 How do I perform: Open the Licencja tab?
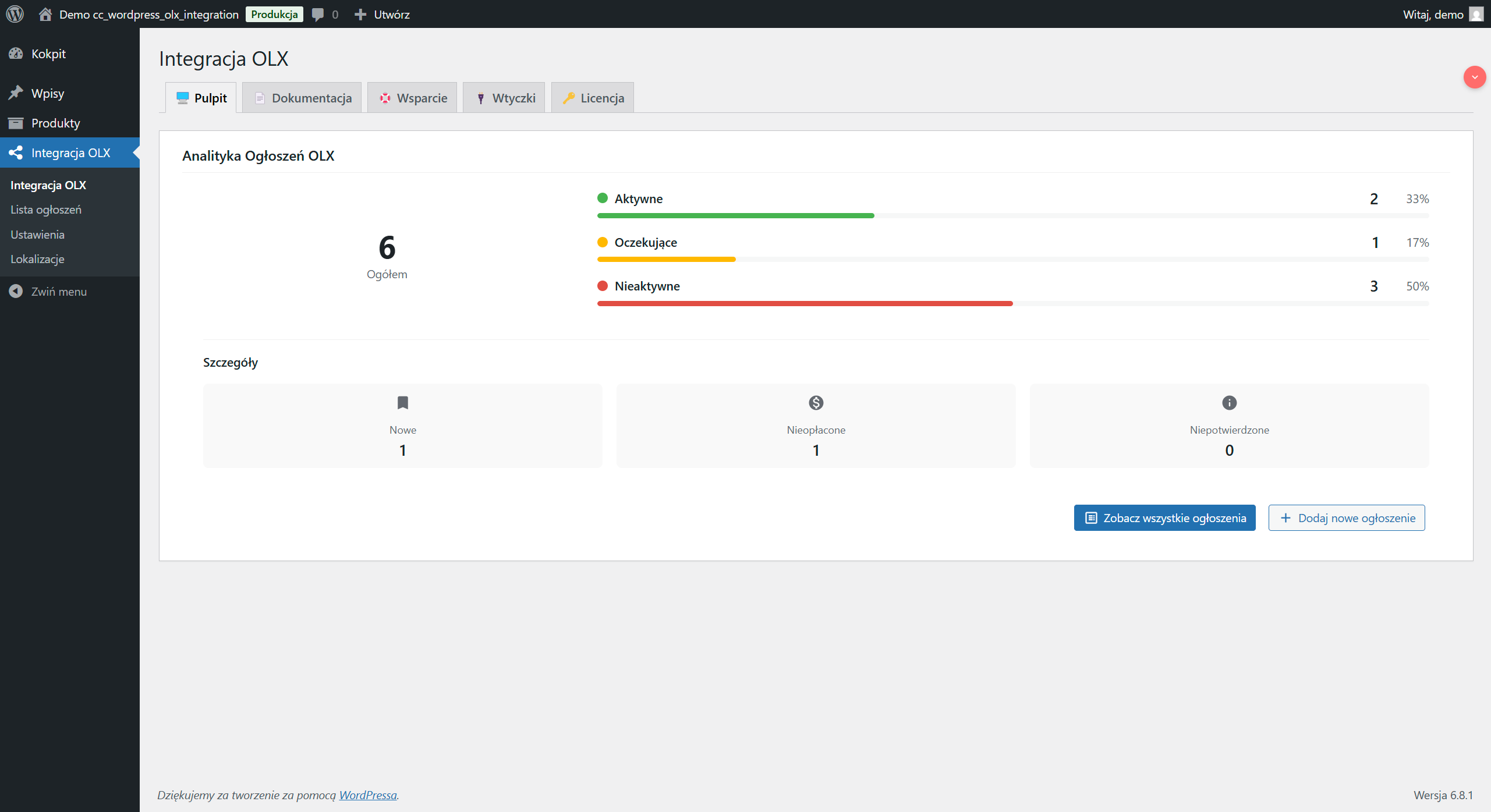tap(592, 98)
